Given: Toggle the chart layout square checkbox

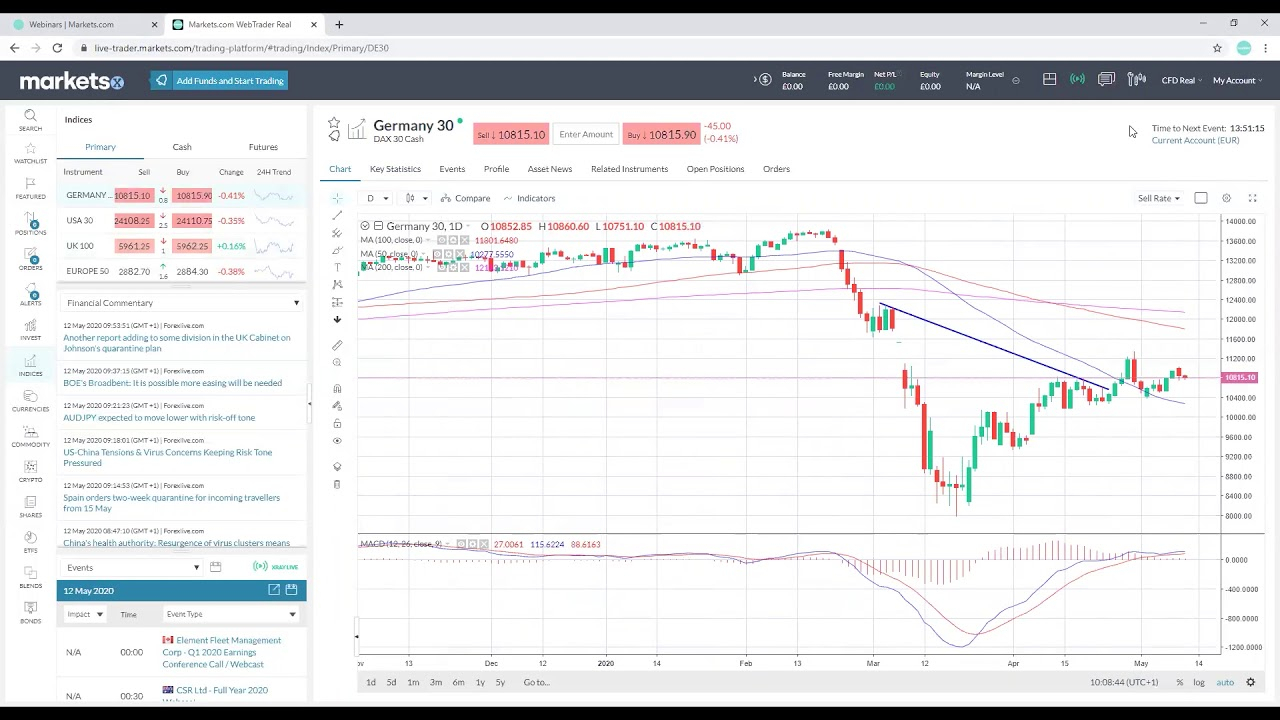Looking at the screenshot, I should 1201,198.
